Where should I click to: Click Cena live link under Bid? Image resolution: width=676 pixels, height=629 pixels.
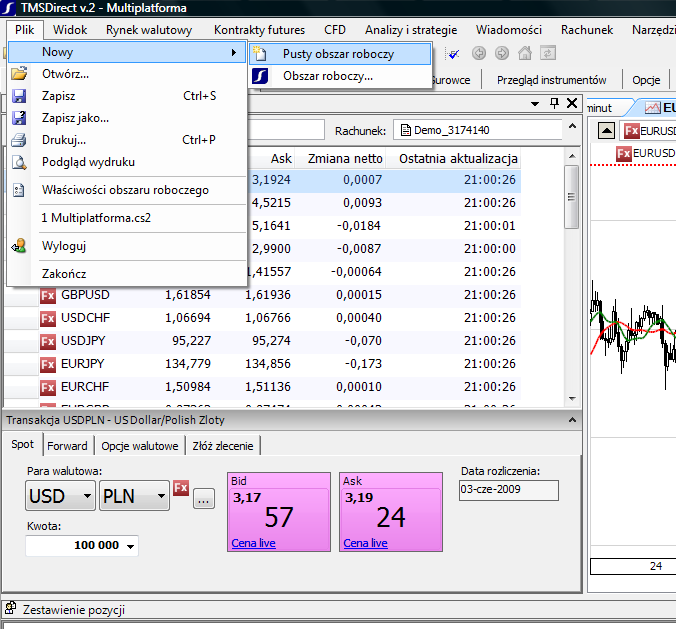(x=254, y=543)
